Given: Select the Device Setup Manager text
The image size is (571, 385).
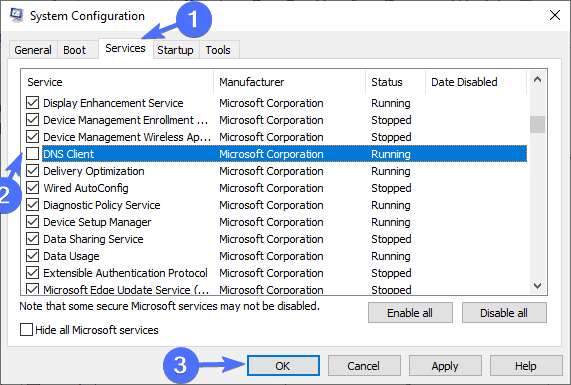Looking at the screenshot, I should point(97,222).
